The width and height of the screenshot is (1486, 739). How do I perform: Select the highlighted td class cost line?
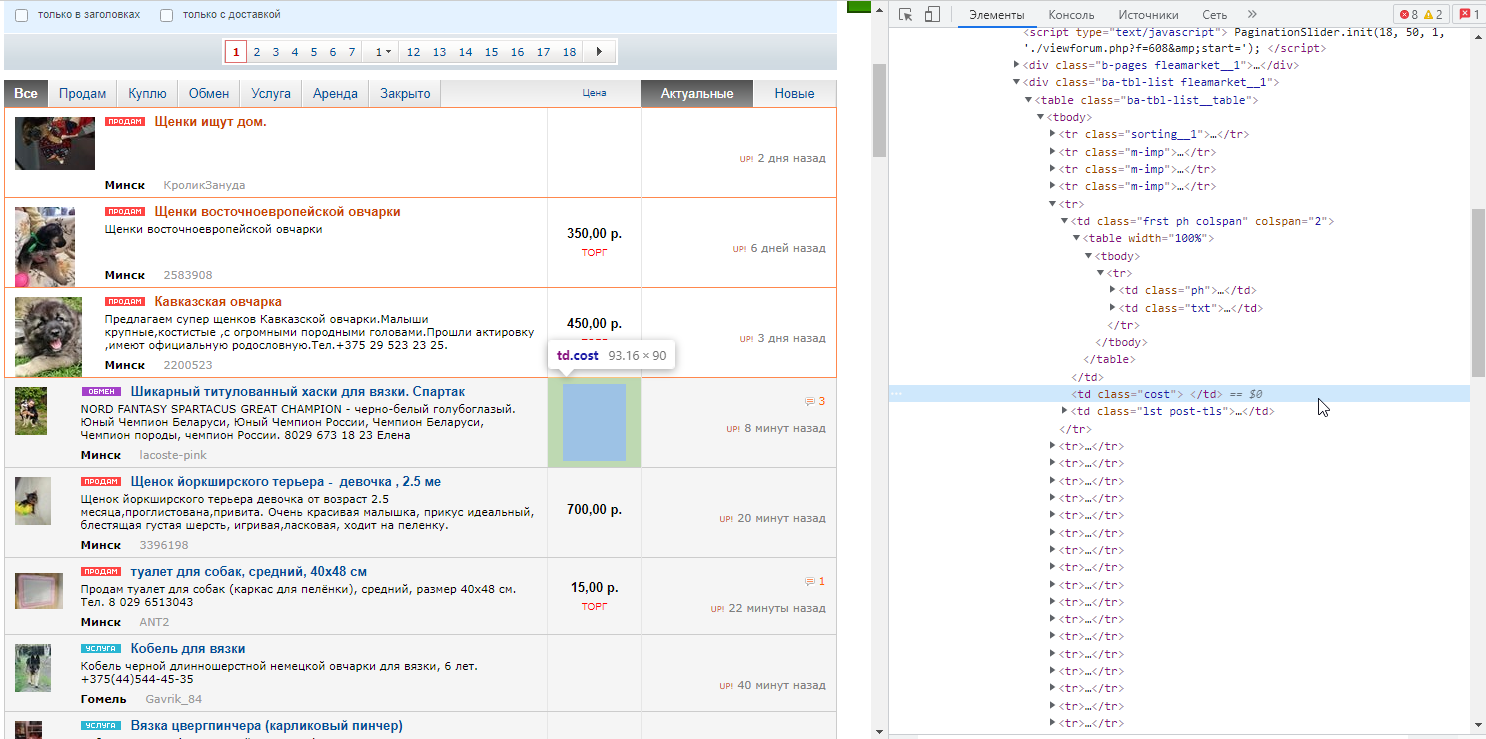pos(1180,394)
